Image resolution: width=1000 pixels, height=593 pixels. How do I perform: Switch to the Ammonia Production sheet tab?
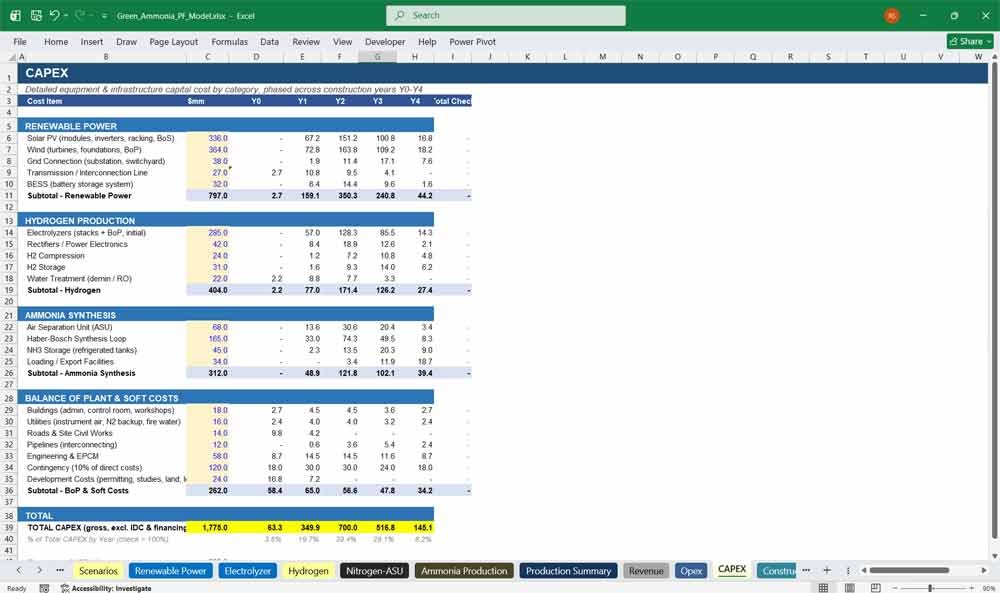(x=464, y=571)
